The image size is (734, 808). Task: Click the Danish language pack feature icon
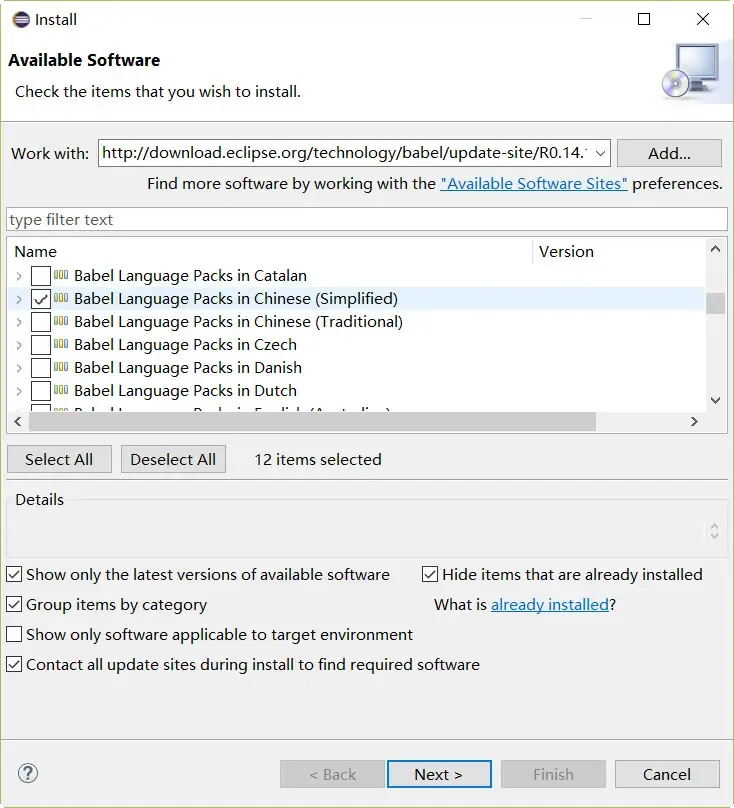pos(61,367)
